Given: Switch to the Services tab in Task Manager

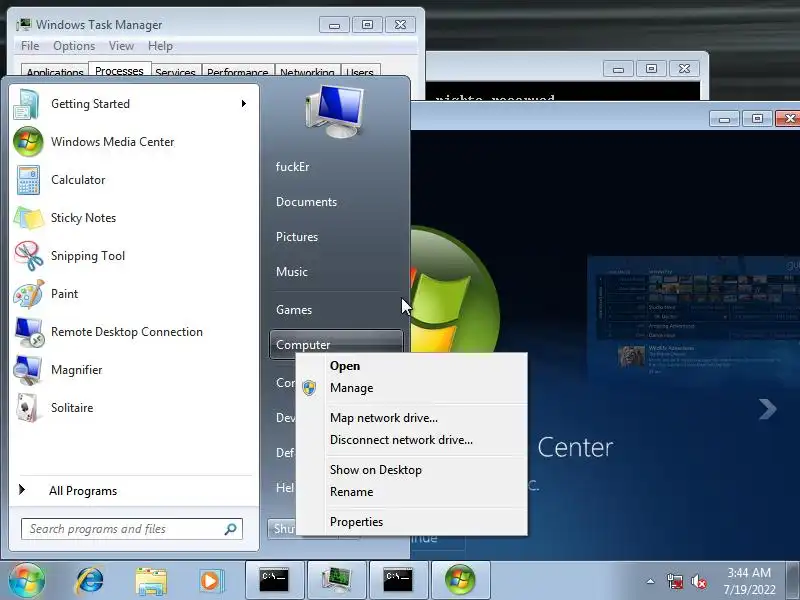Looking at the screenshot, I should pyautogui.click(x=176, y=72).
